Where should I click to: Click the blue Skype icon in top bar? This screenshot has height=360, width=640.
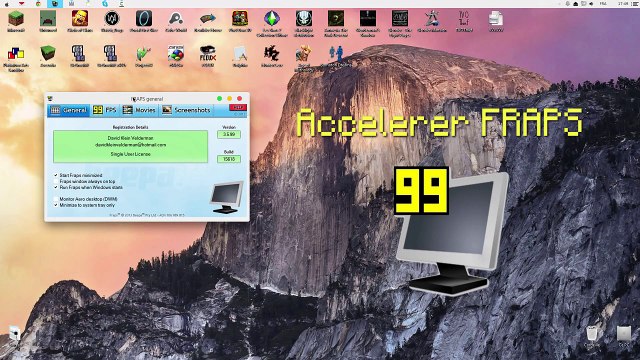105,3
